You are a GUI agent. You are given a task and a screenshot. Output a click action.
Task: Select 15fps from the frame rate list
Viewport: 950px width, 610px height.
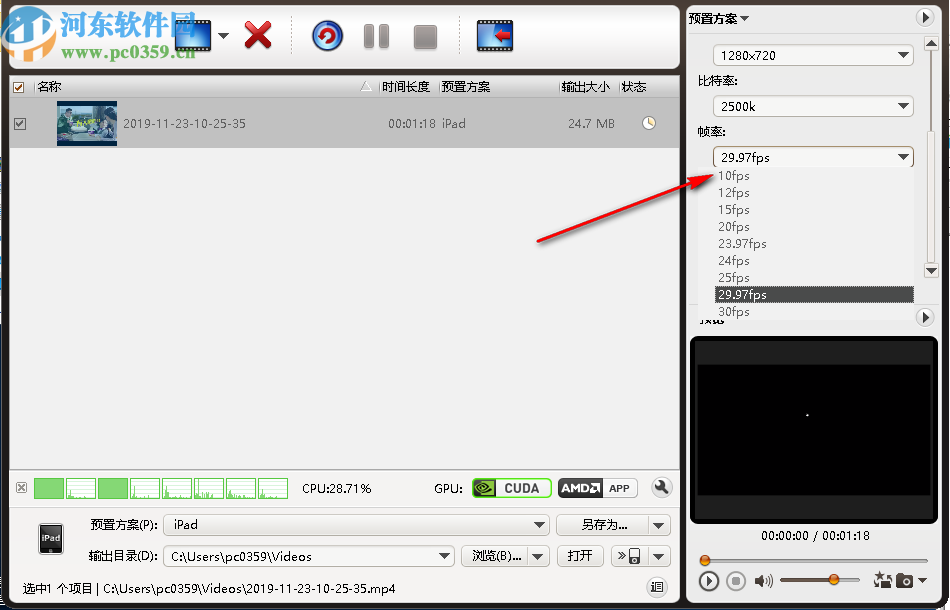coord(735,209)
